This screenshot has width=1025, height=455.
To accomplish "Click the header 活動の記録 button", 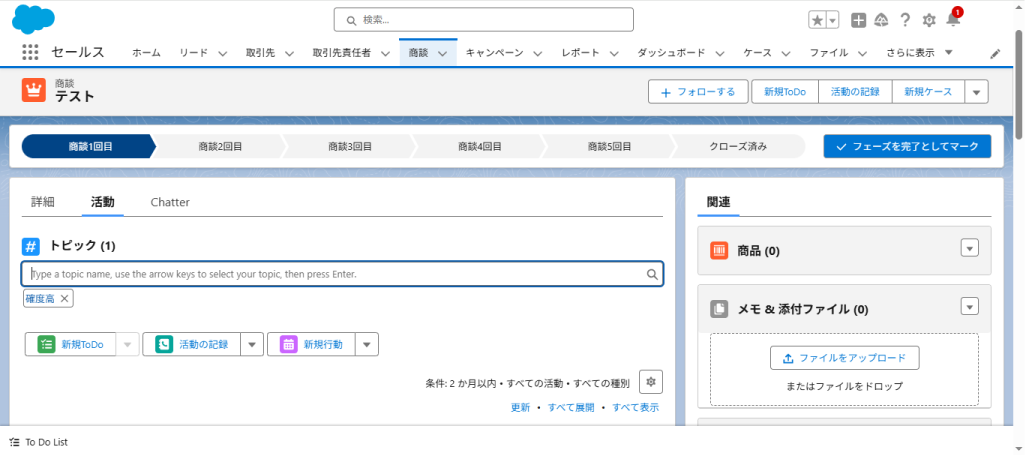I will 855,92.
